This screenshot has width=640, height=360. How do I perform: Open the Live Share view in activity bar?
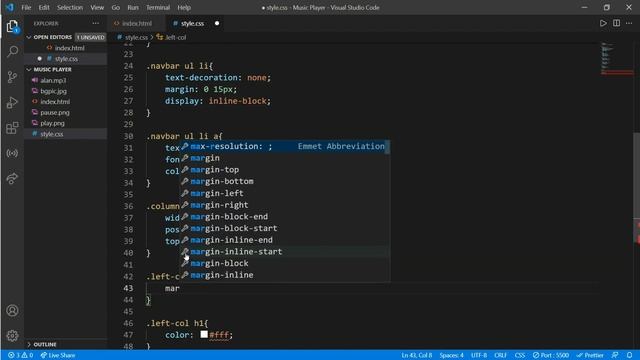[12, 178]
